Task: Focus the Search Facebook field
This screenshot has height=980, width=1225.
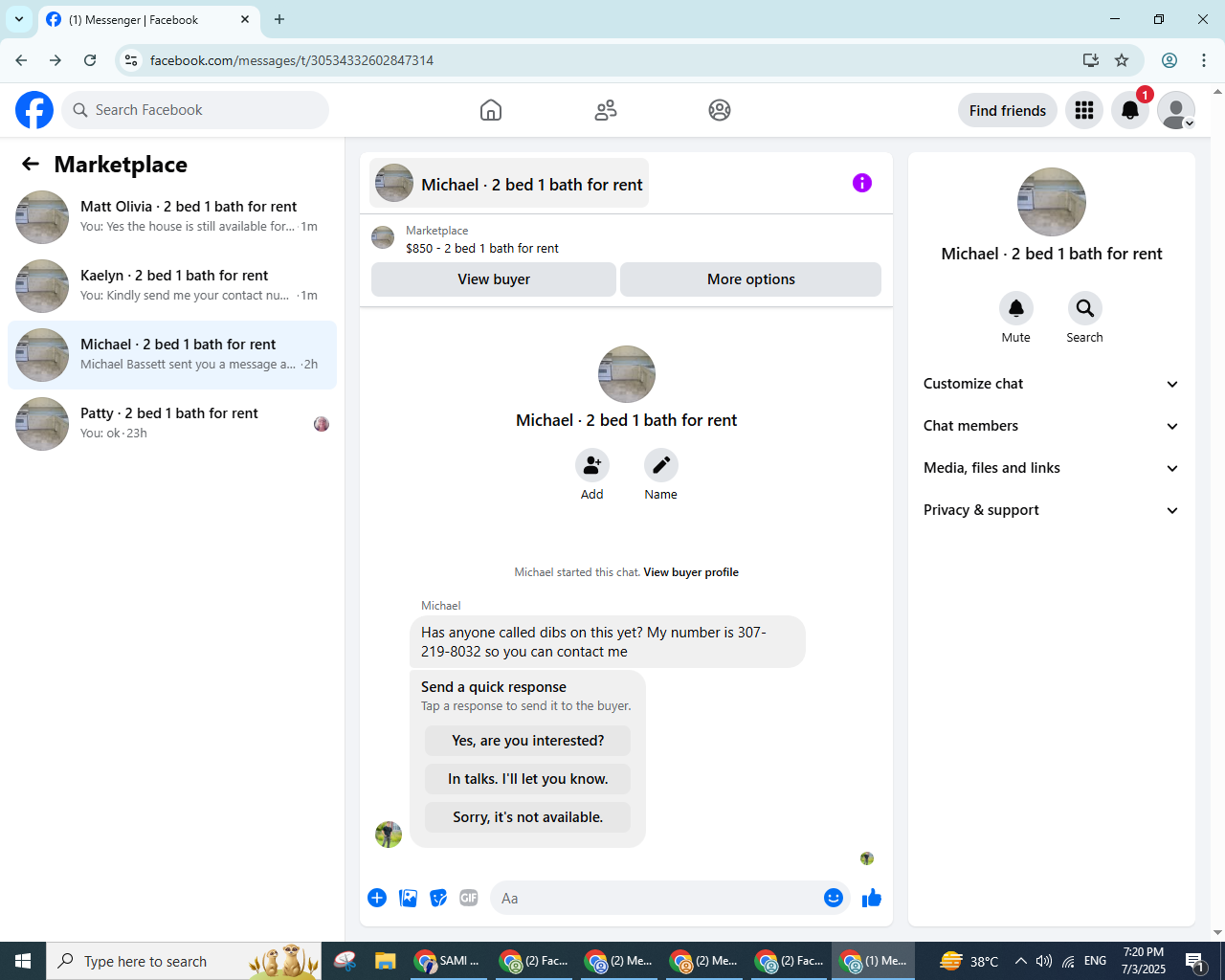Action: pos(195,110)
